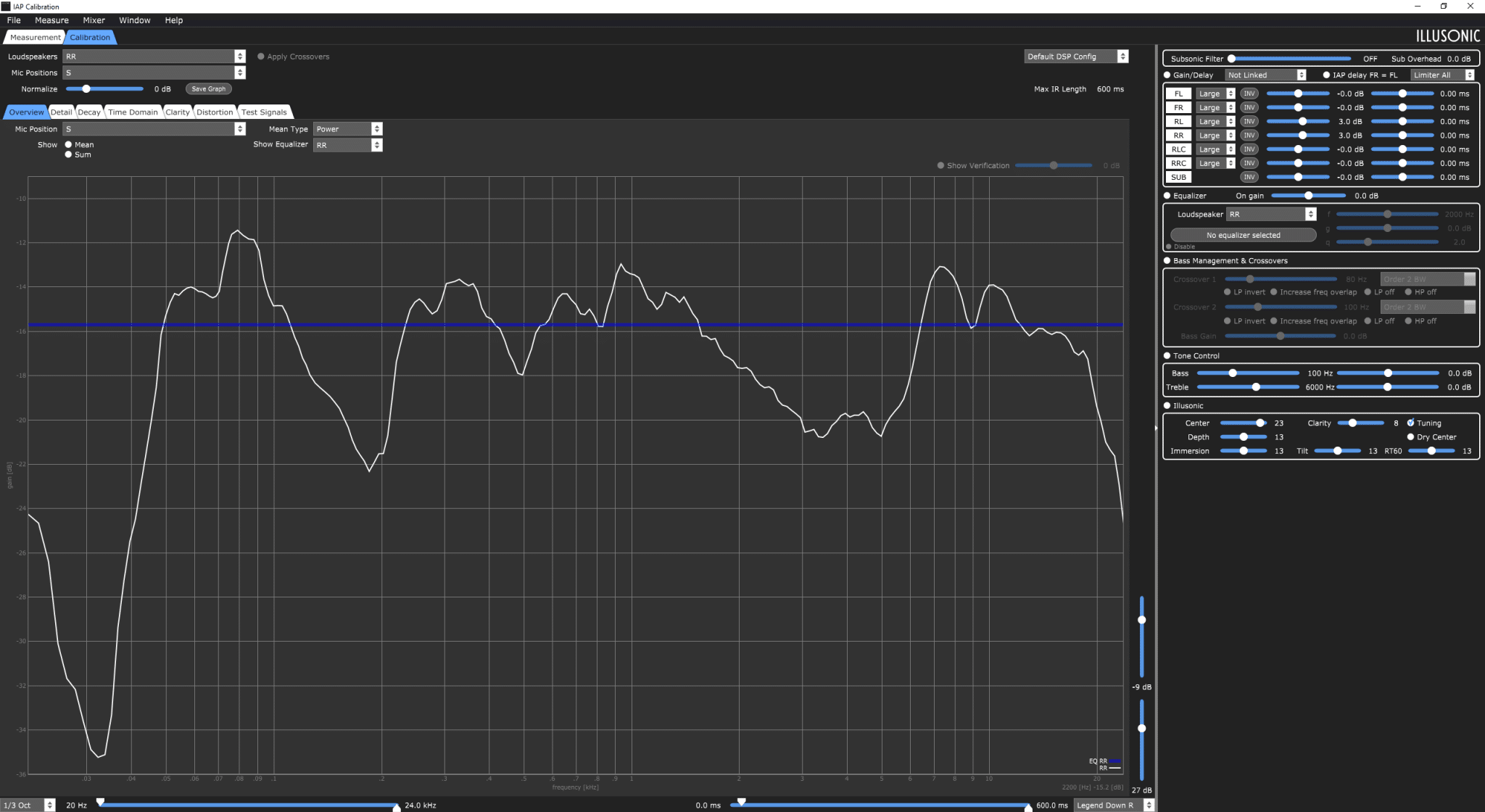Open Limiter All dropdown
The width and height of the screenshot is (1485, 812).
(x=1442, y=75)
